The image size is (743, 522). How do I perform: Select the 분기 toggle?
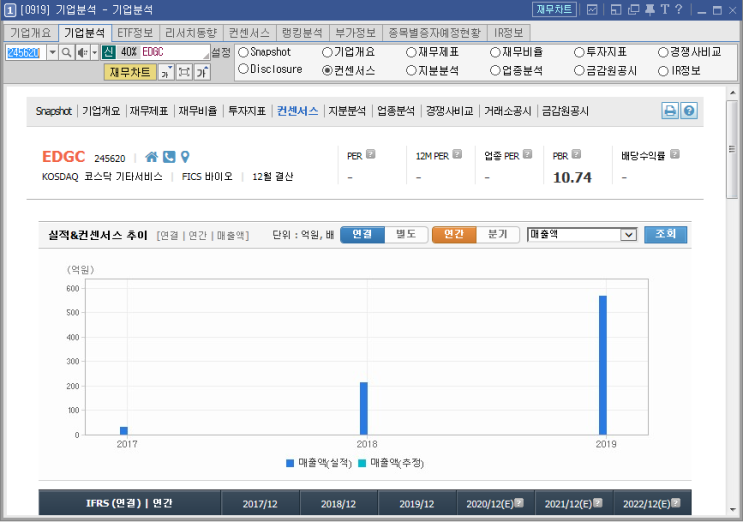point(498,234)
